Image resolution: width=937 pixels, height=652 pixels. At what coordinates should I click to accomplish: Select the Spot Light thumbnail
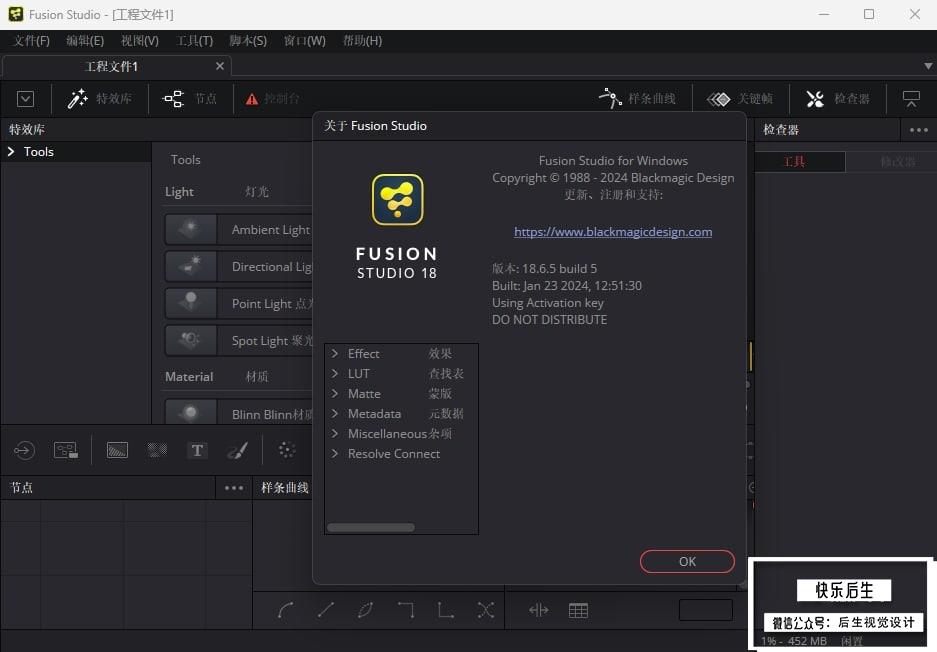[x=191, y=341]
